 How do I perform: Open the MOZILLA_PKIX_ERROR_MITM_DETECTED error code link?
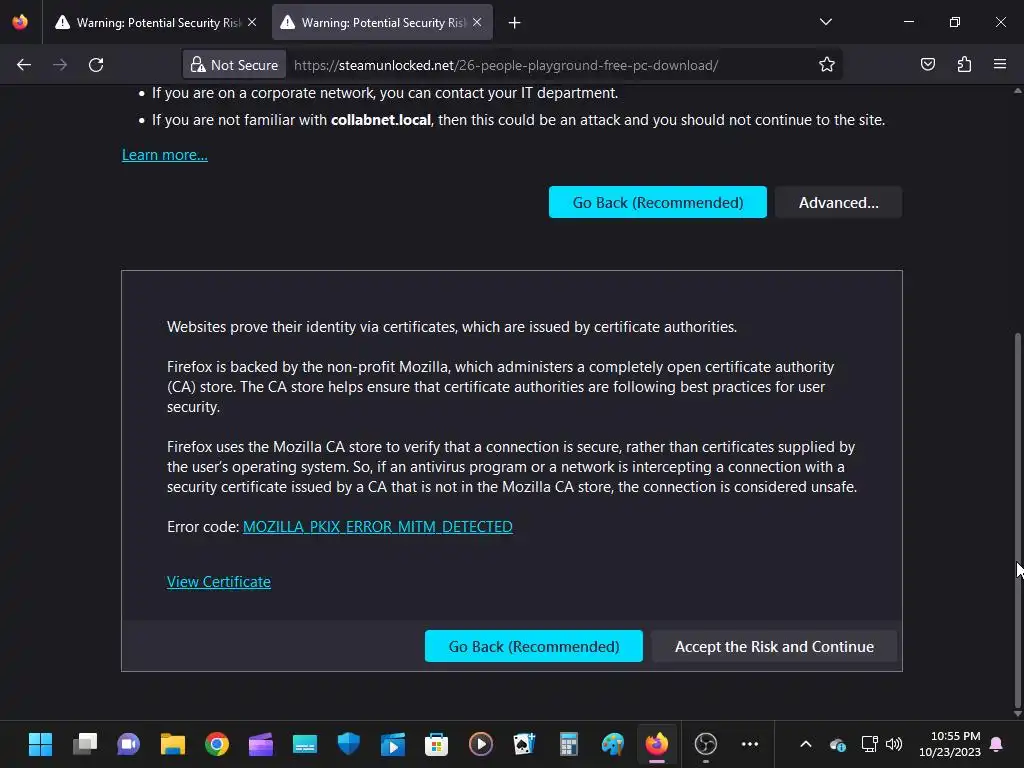tap(377, 526)
